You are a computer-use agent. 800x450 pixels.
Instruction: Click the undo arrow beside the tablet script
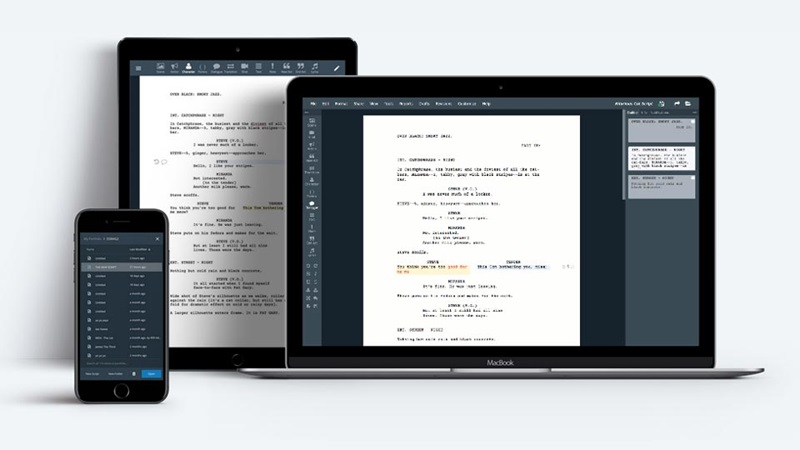tap(157, 162)
